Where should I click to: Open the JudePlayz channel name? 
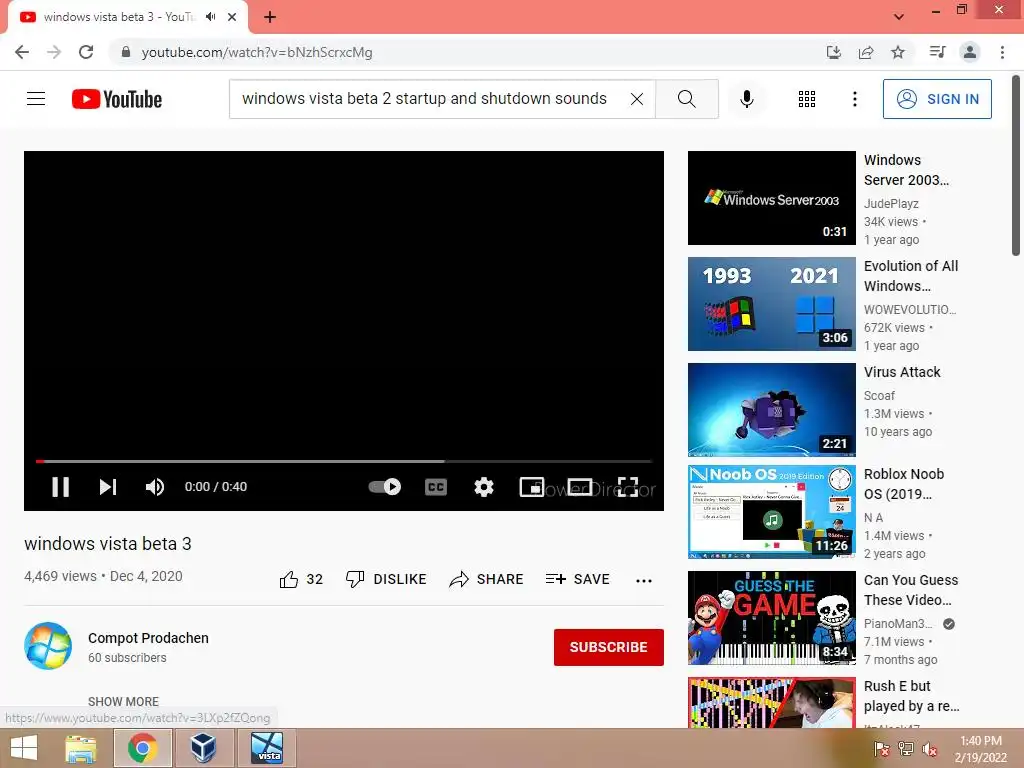pyautogui.click(x=891, y=204)
